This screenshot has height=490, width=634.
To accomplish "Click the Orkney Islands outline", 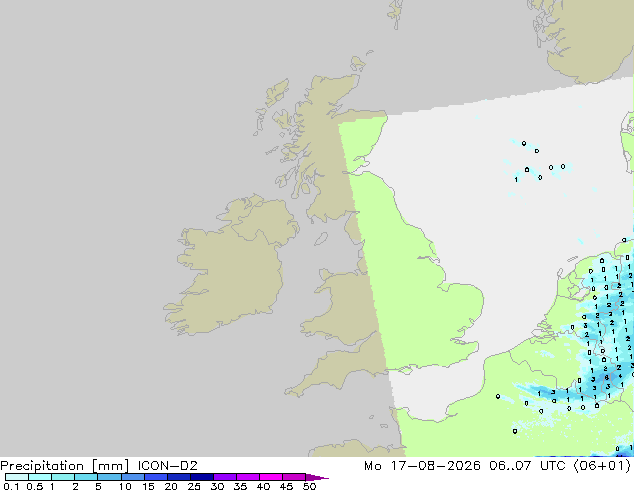I will tap(358, 63).
